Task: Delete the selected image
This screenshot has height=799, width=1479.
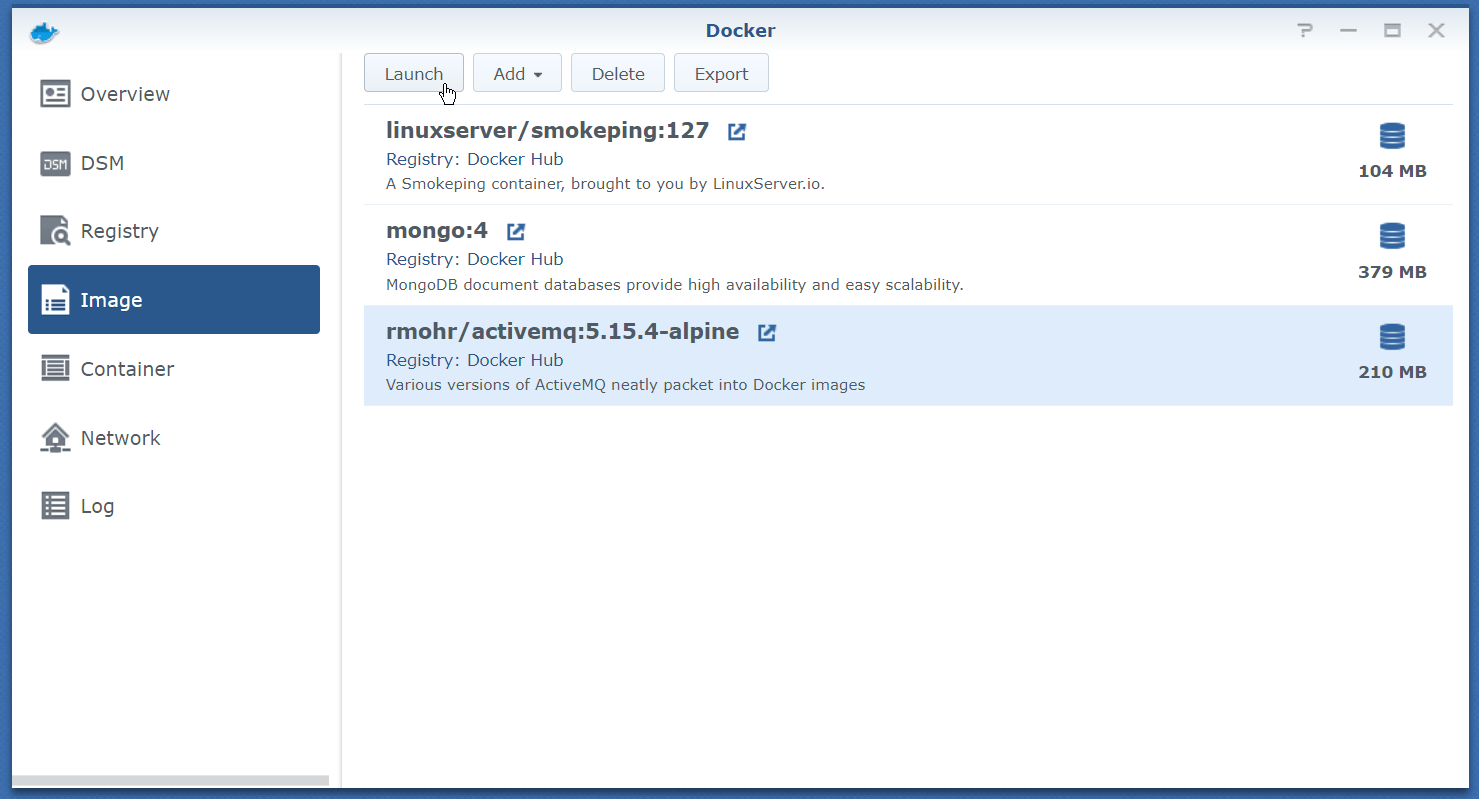Action: pos(617,74)
